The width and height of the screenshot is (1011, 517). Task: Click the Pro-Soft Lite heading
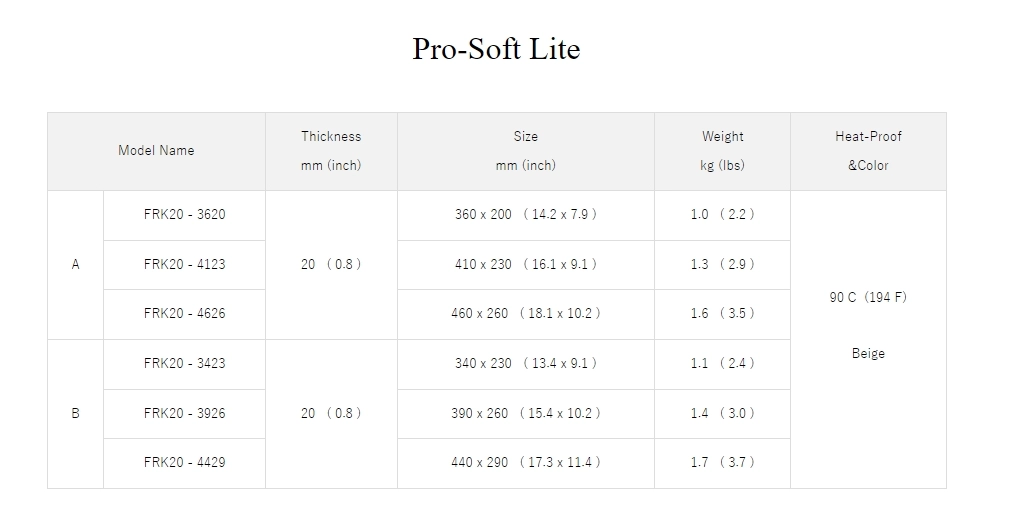496,49
